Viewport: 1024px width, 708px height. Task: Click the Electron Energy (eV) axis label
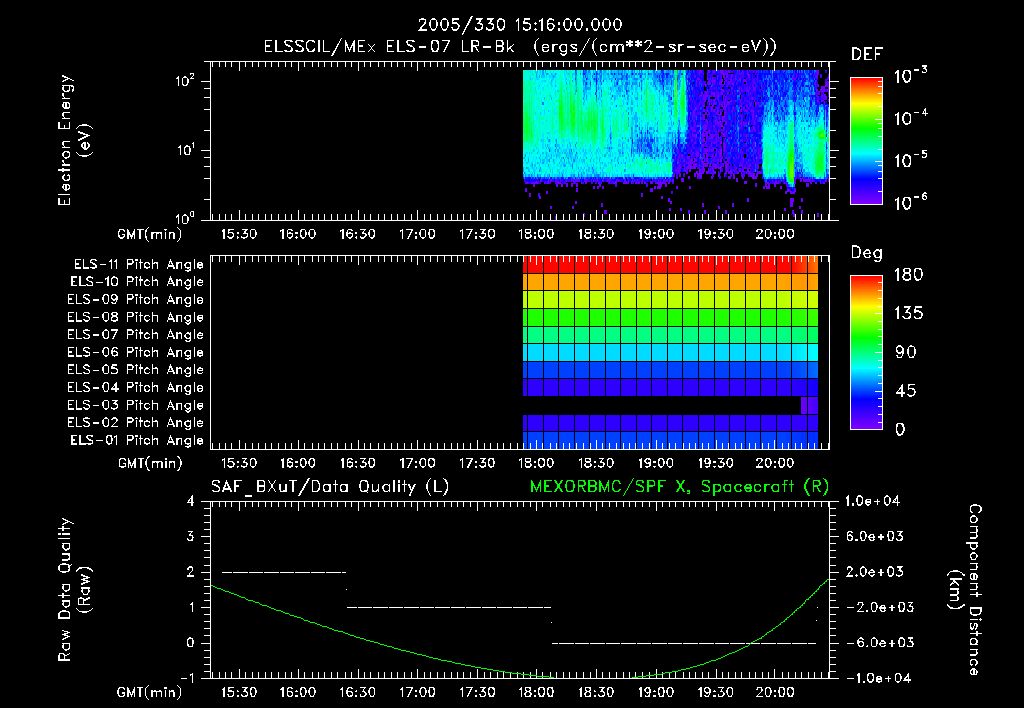[x=74, y=140]
